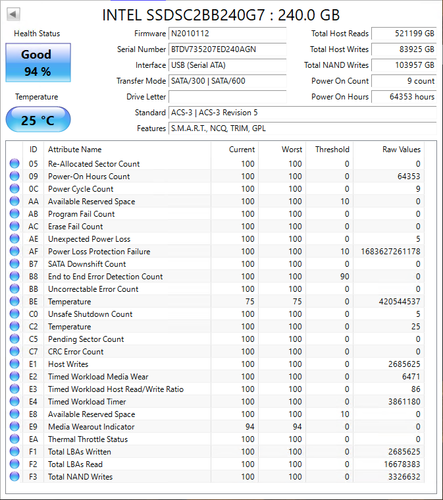Click the Power On Count value 9 count
Viewport: 443px width, 500px height.
click(x=404, y=81)
